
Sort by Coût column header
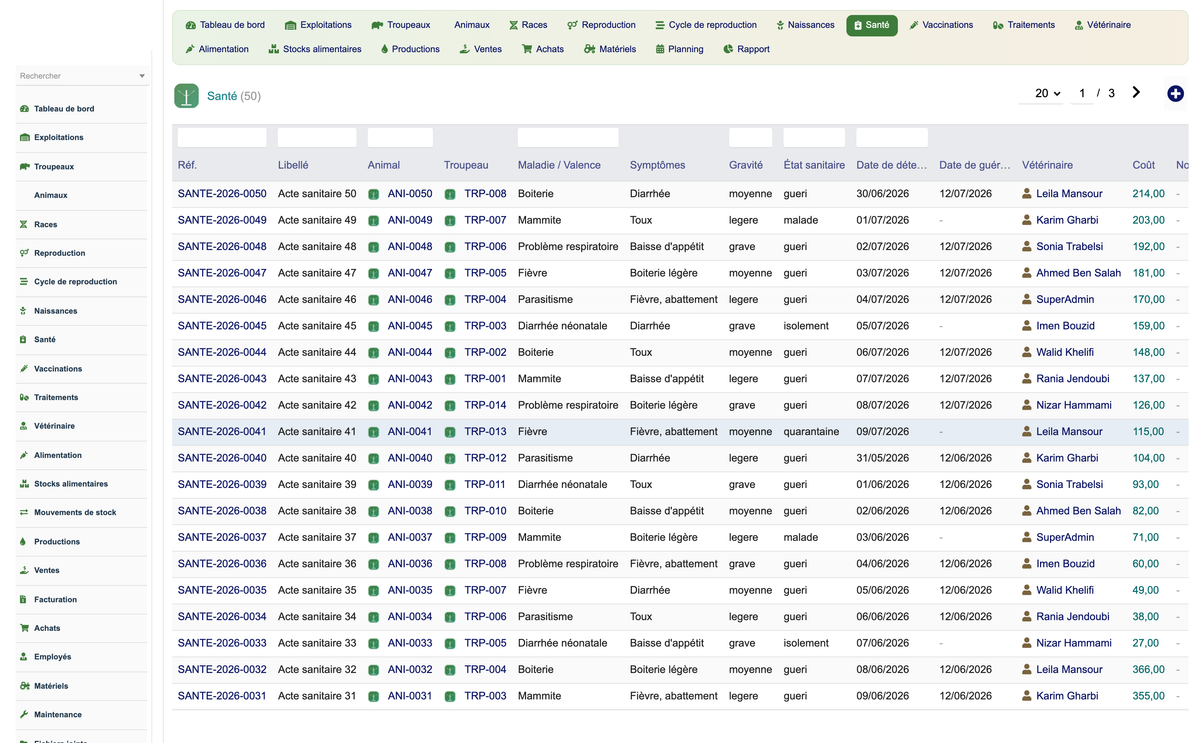coord(1144,165)
